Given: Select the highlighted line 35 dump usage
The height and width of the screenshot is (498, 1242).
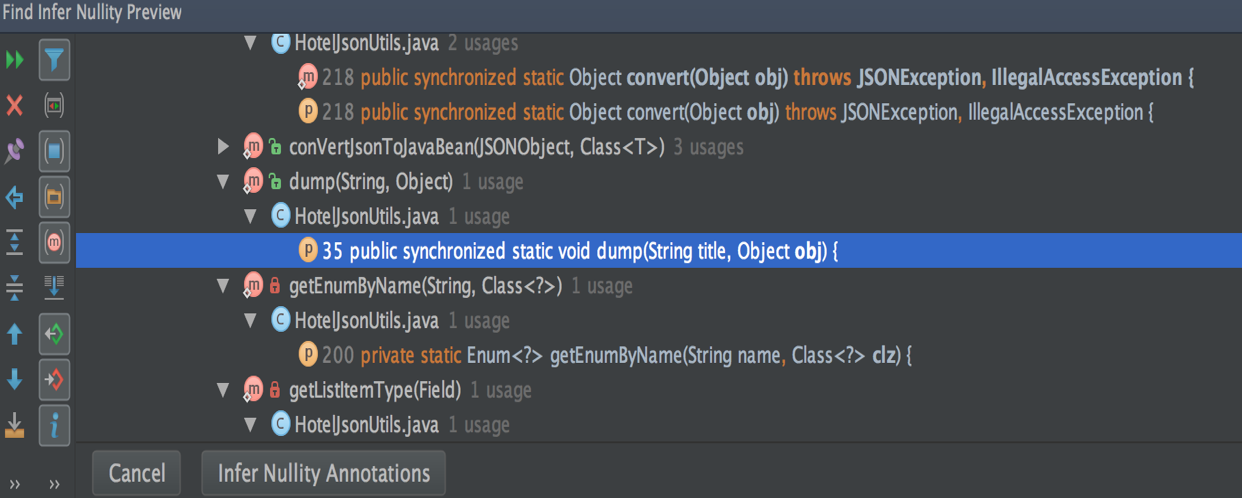Looking at the screenshot, I should [580, 252].
